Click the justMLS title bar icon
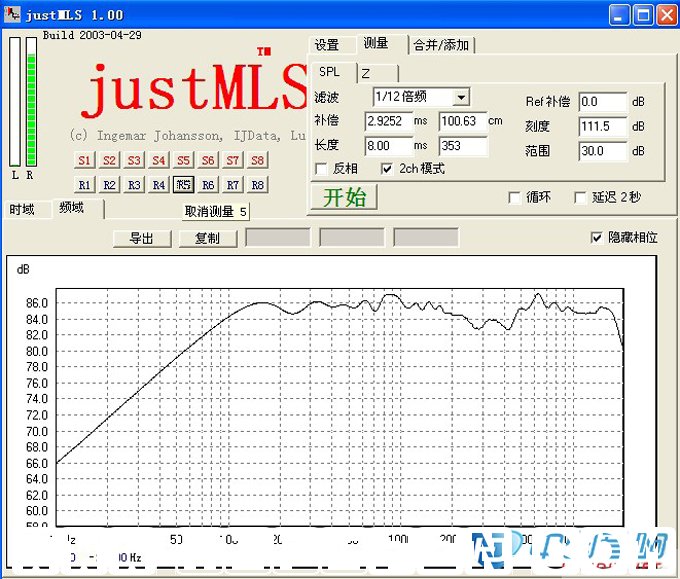The height and width of the screenshot is (579, 680). (14, 14)
